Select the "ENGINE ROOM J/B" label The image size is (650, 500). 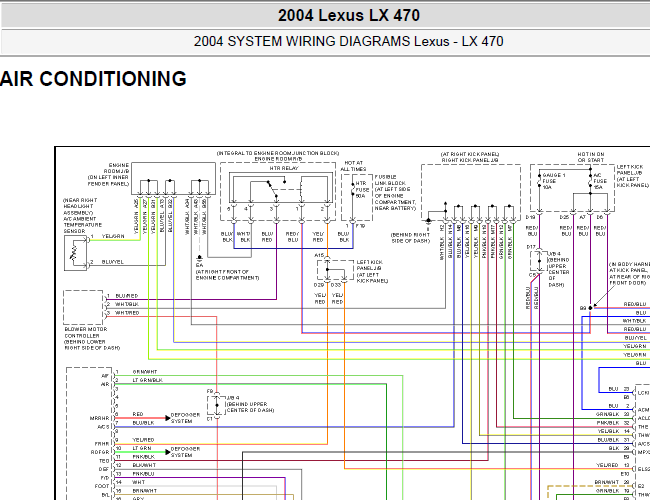(x=116, y=168)
